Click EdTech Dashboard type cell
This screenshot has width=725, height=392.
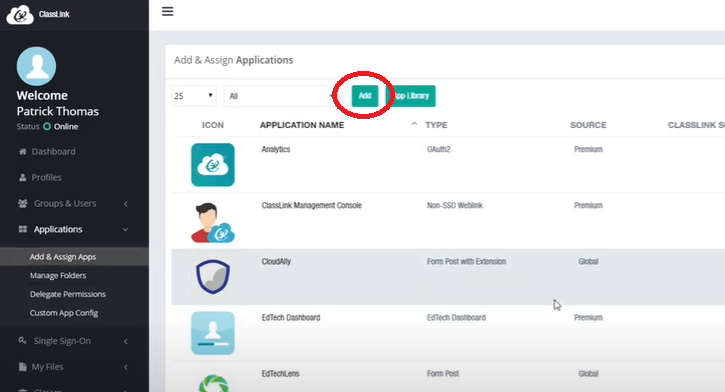click(456, 318)
